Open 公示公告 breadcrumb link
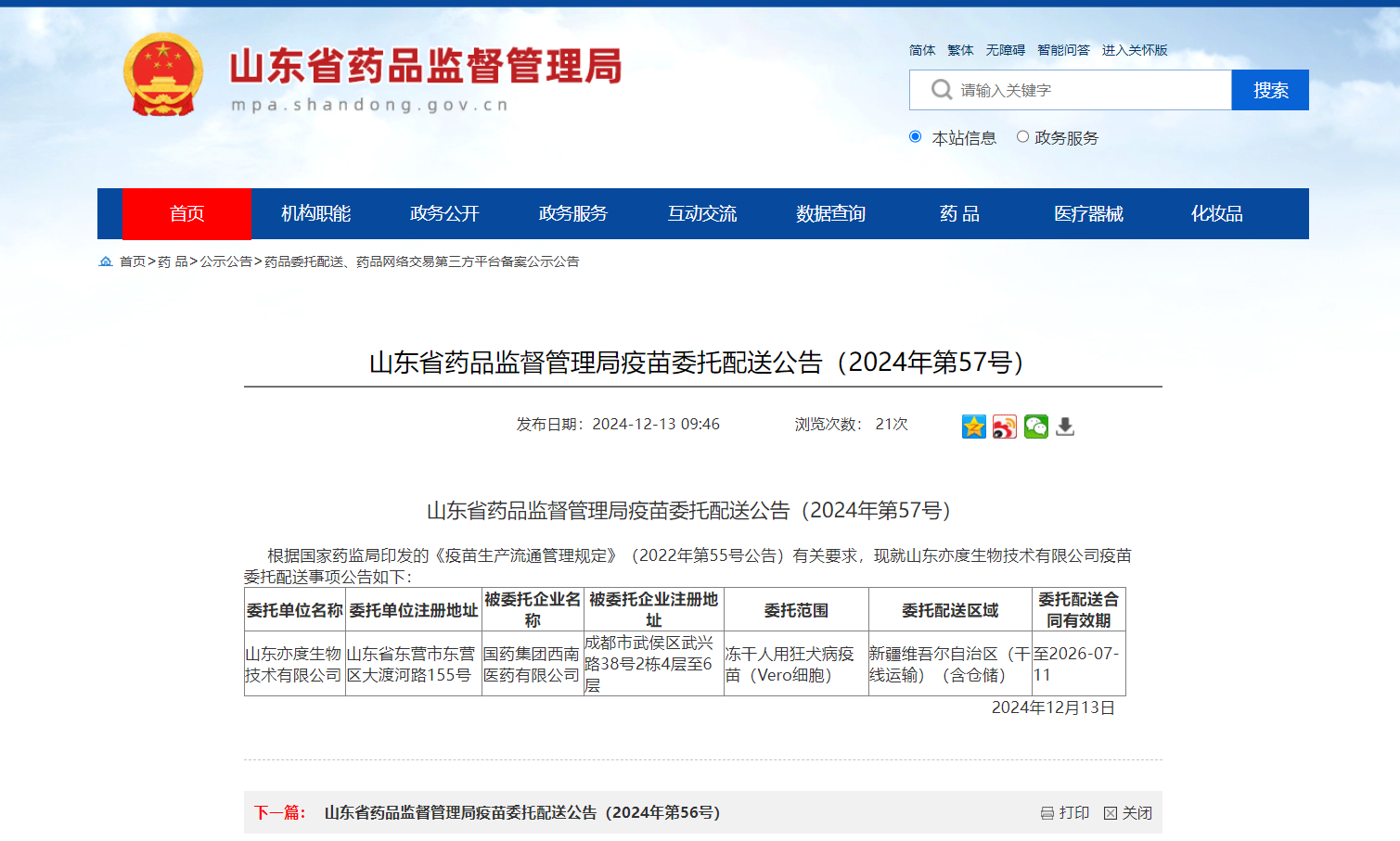This screenshot has height=841, width=1400. tap(226, 261)
